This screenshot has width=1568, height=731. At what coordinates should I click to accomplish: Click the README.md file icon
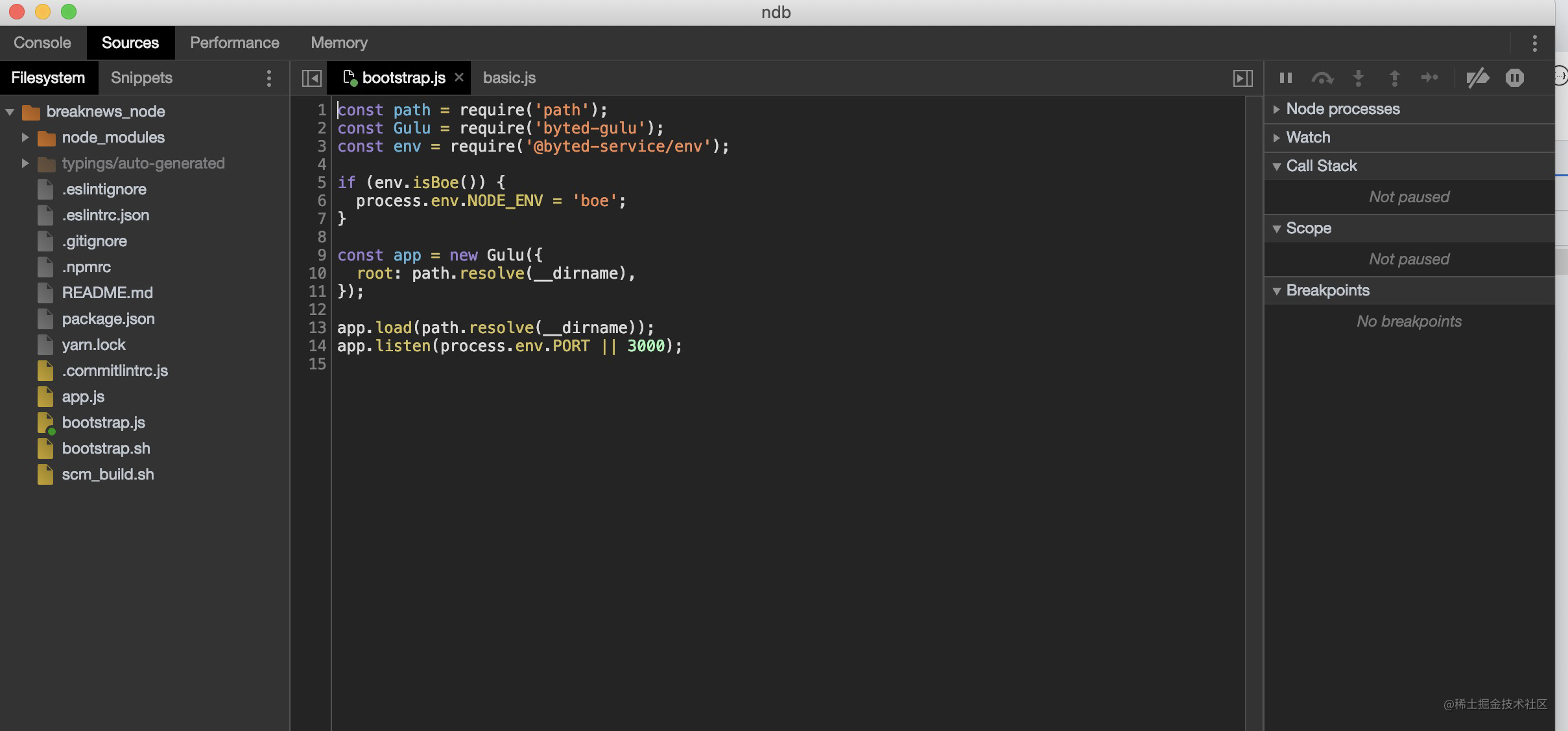coord(45,293)
